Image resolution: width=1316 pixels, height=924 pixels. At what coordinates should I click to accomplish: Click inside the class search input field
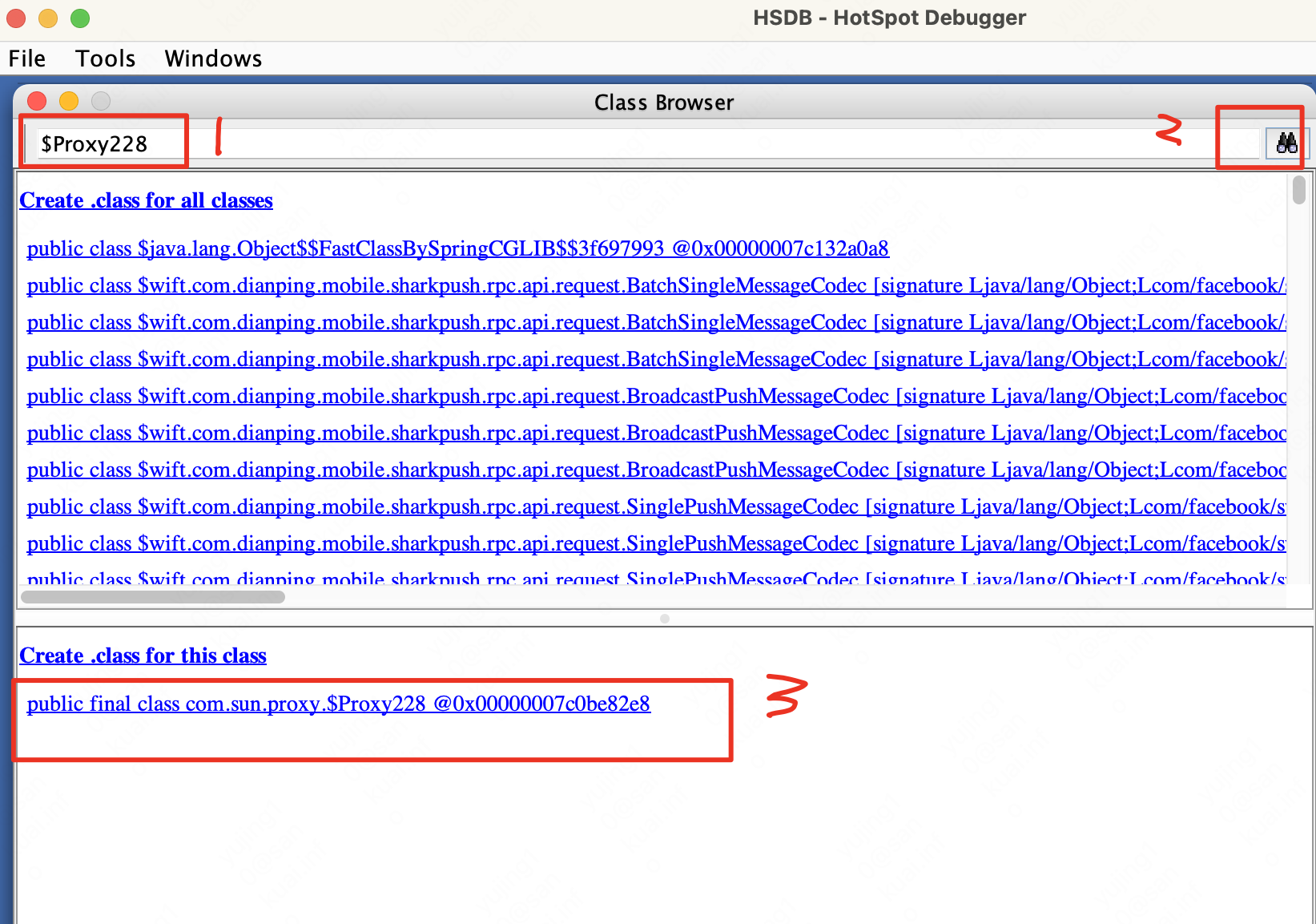click(x=104, y=143)
